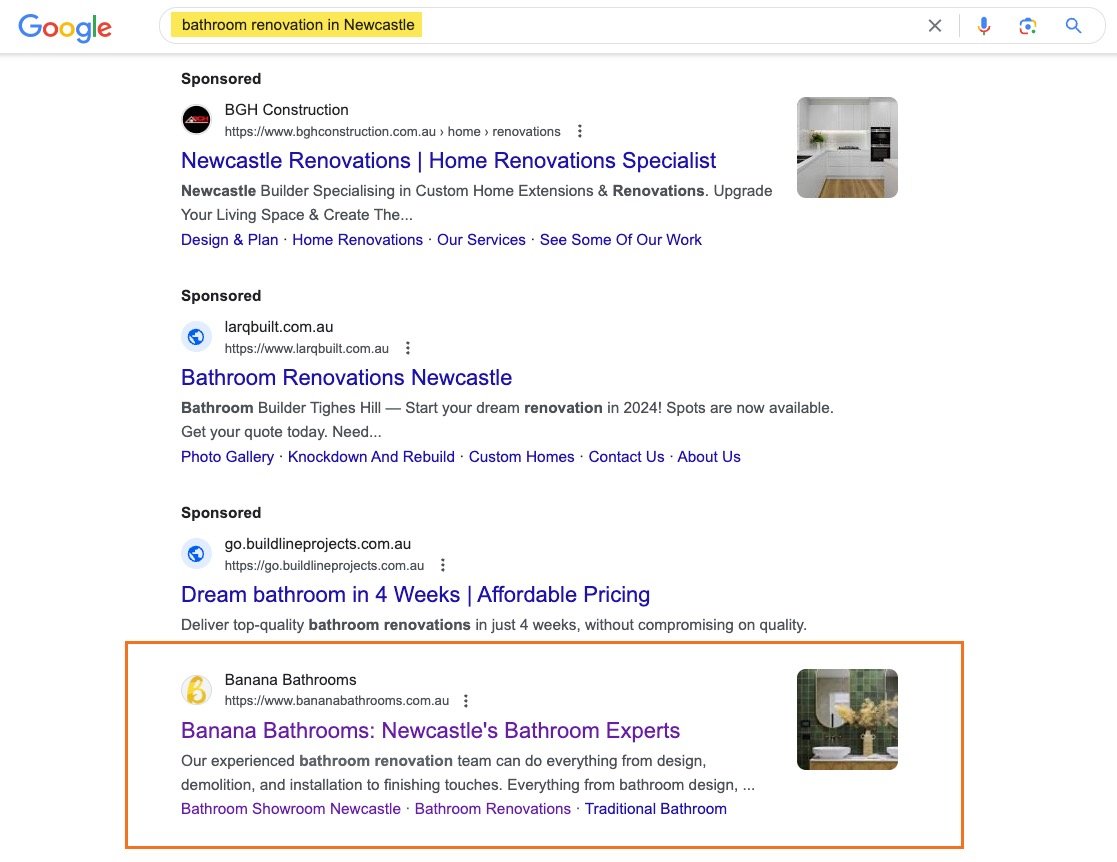
Task: Open Dream bathroom in 4 Weeks link
Action: [x=415, y=594]
